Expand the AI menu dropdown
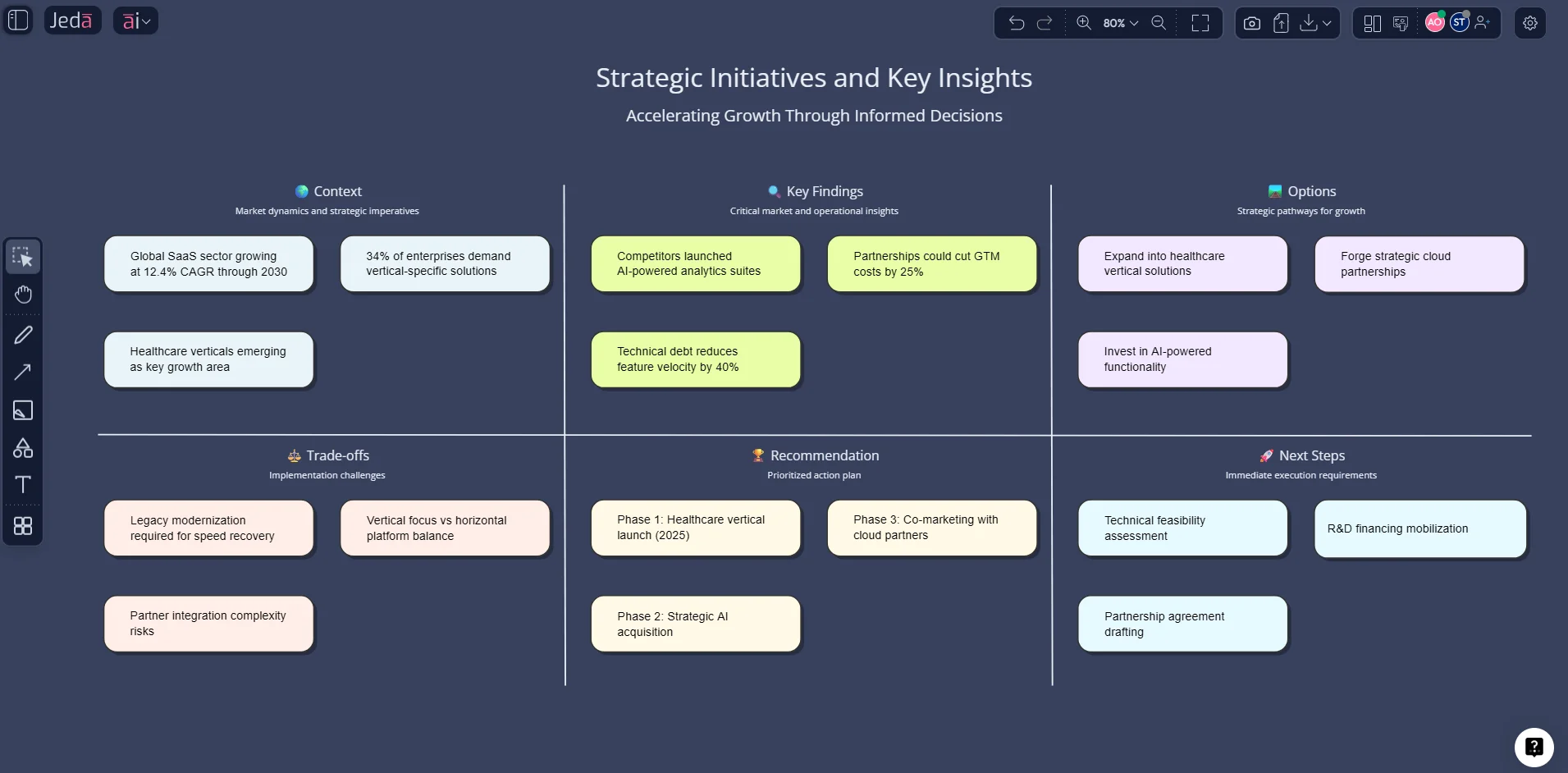 tap(136, 21)
